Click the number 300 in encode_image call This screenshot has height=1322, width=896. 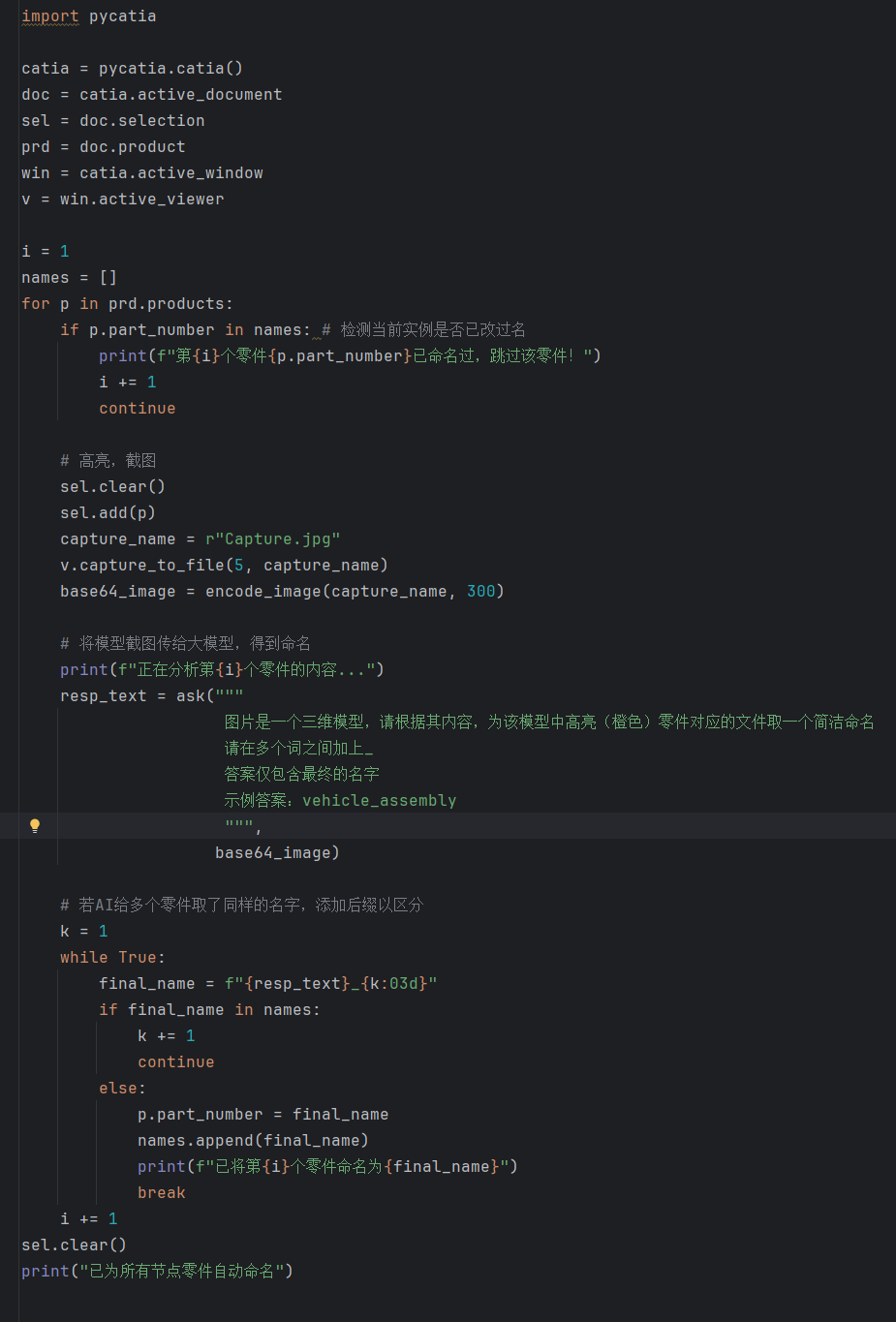480,592
